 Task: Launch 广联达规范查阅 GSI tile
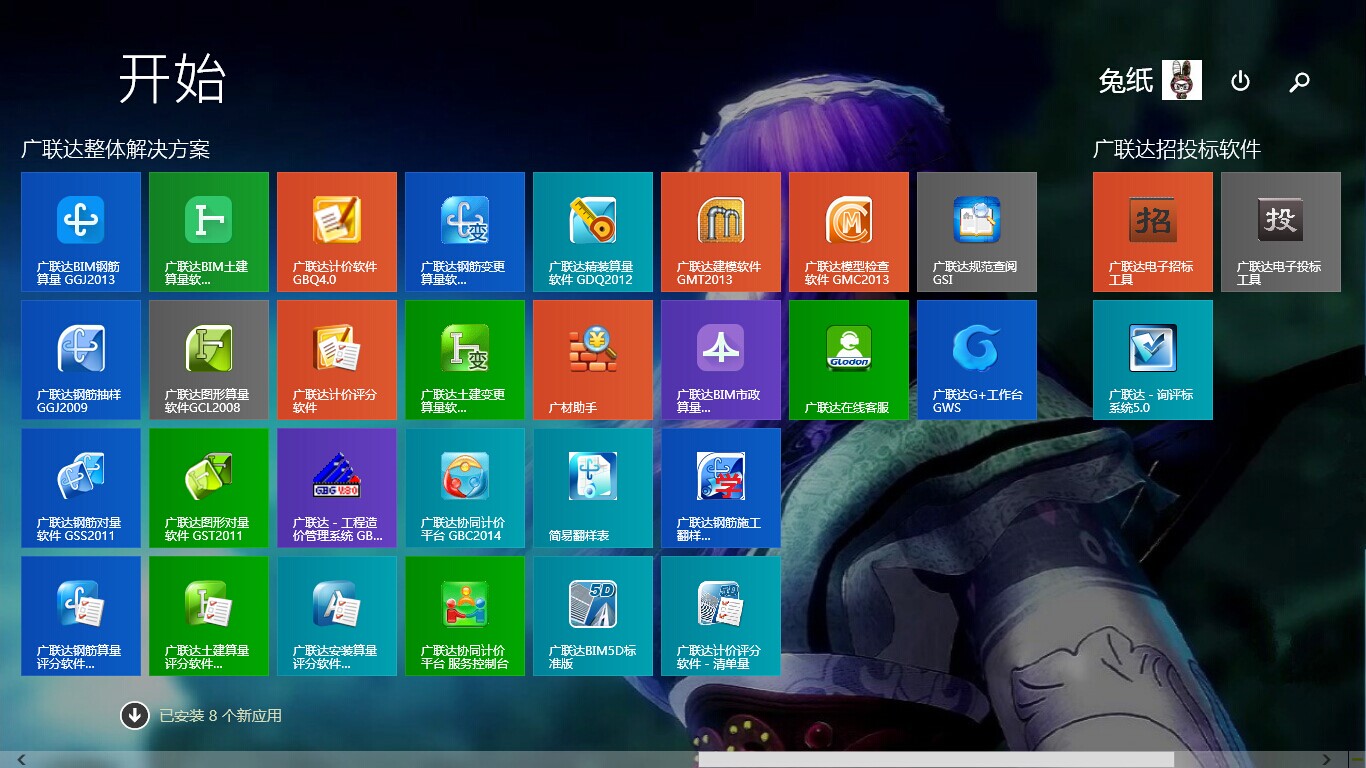tap(977, 232)
